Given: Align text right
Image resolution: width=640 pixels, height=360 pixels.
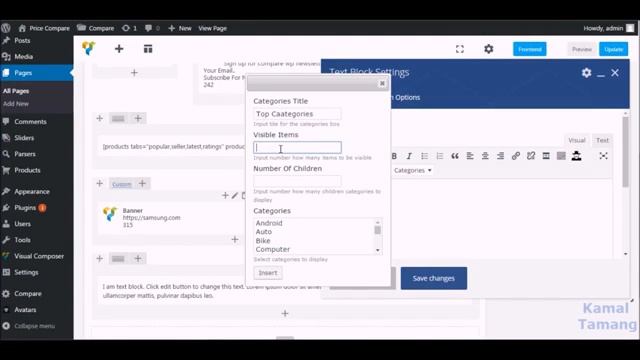Looking at the screenshot, I should [x=500, y=156].
